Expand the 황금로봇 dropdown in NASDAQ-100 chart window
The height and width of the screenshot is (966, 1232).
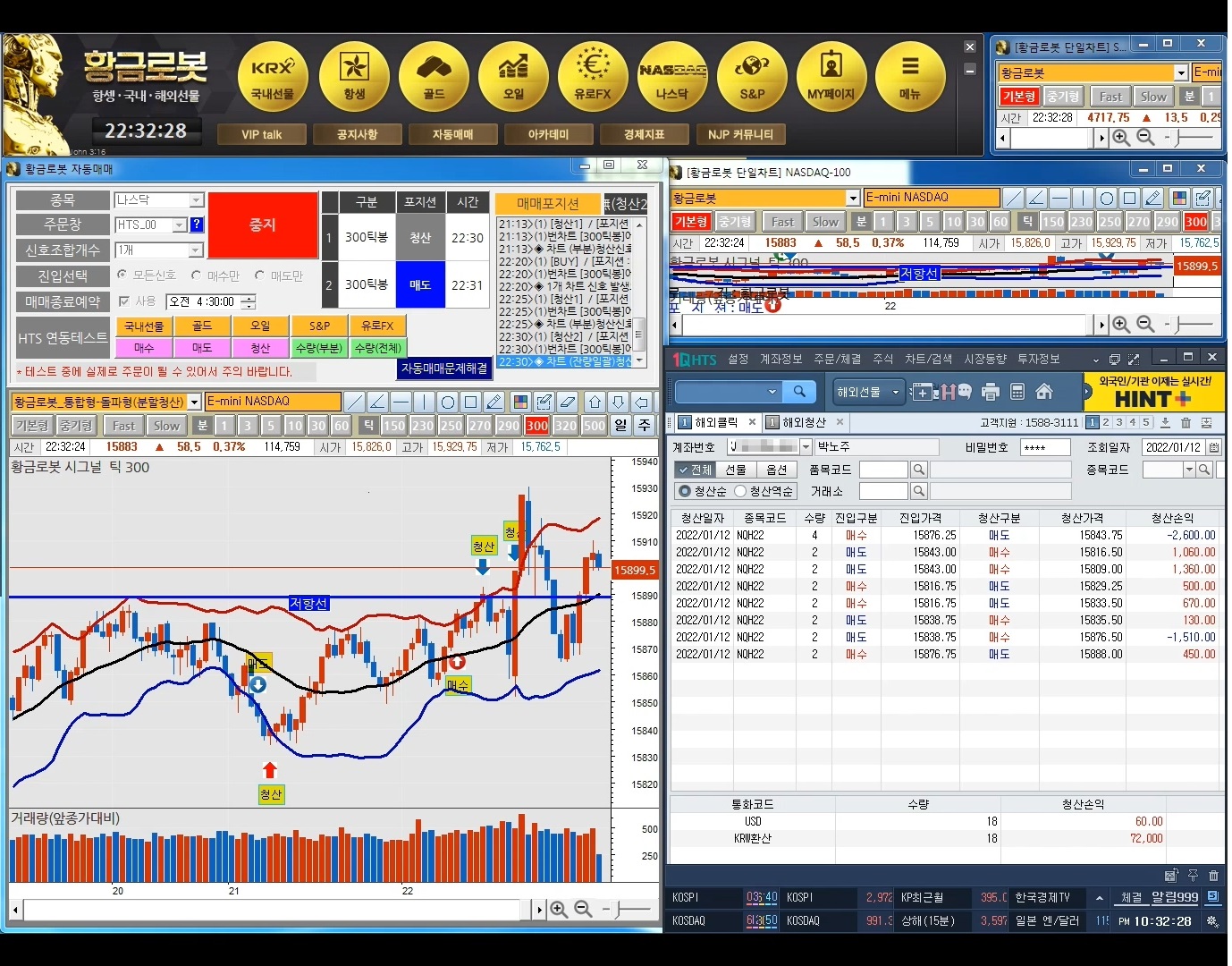853,198
